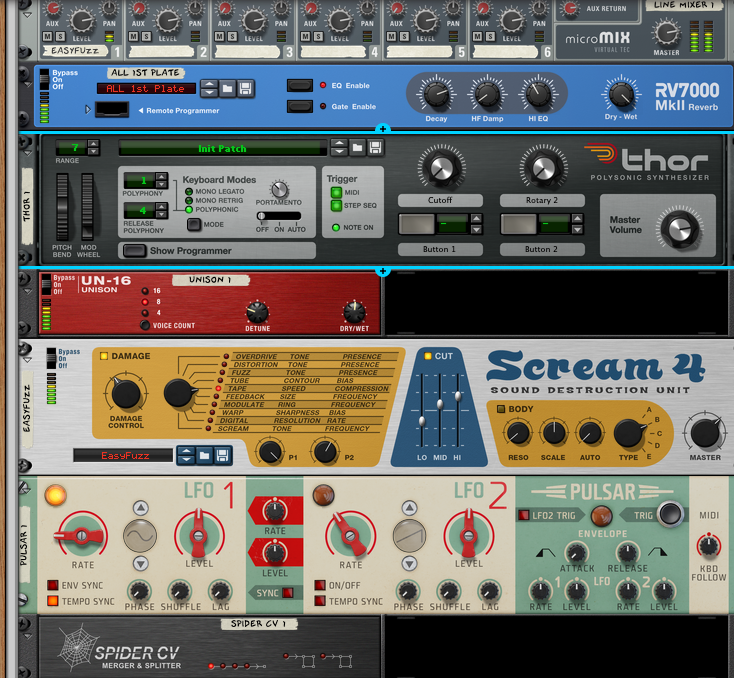
Task: Toggle LFO 1 Env Sync
Action: tap(52, 585)
